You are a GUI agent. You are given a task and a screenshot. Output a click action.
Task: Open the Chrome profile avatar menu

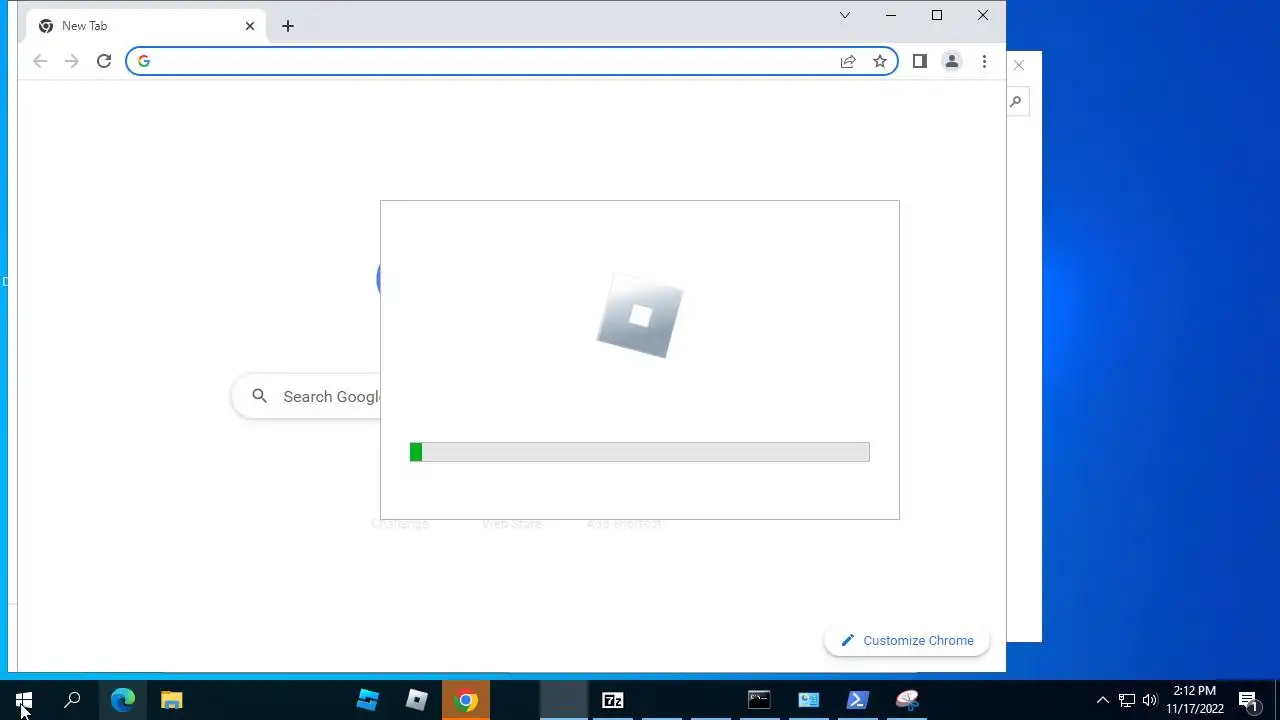click(952, 61)
